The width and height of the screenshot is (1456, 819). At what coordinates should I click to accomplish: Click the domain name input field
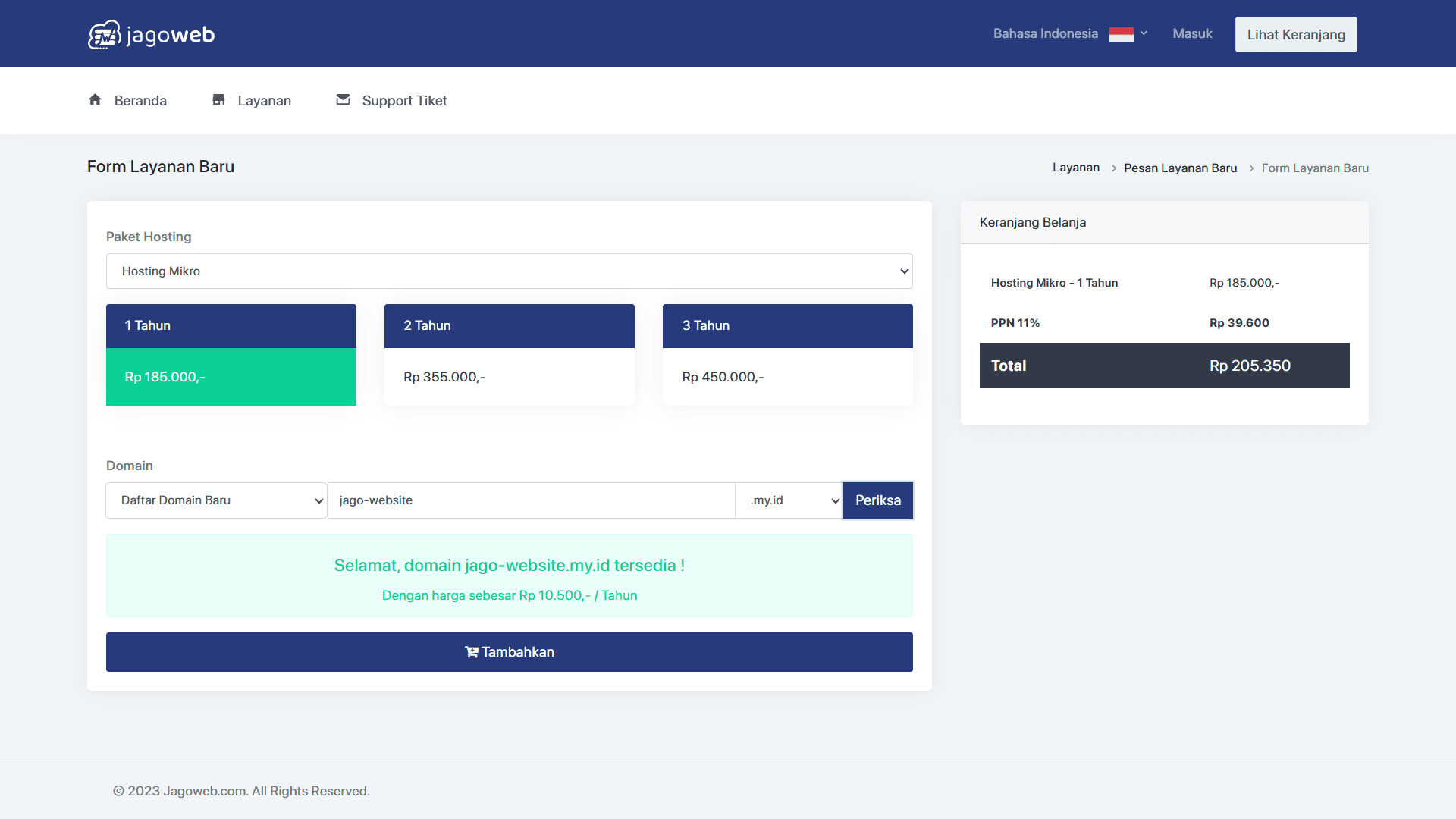tap(531, 500)
